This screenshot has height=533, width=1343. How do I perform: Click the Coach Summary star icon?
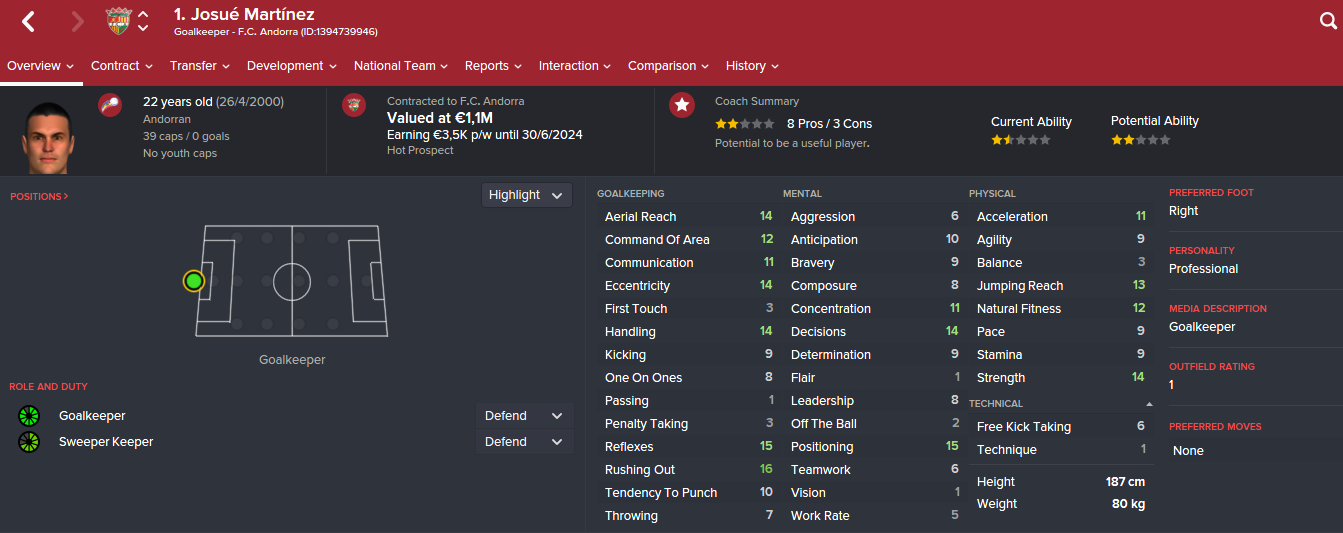(x=682, y=105)
